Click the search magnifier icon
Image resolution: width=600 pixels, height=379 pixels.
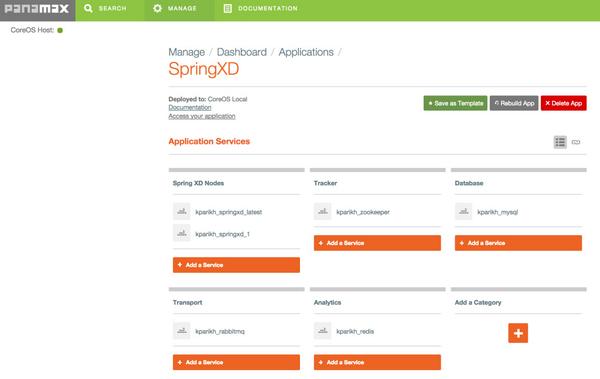(88, 8)
